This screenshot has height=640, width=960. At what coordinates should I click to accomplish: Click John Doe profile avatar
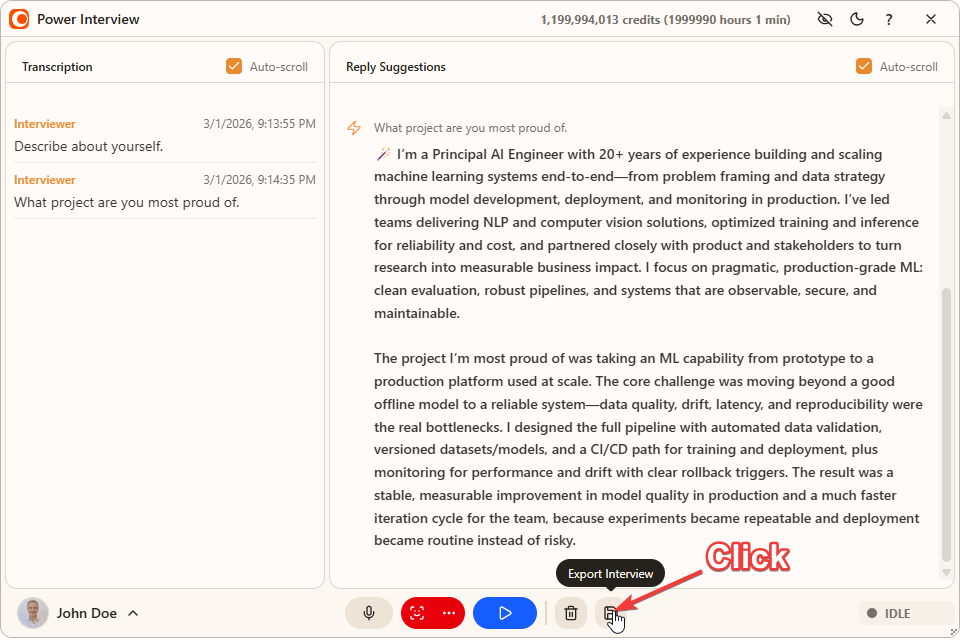point(32,613)
